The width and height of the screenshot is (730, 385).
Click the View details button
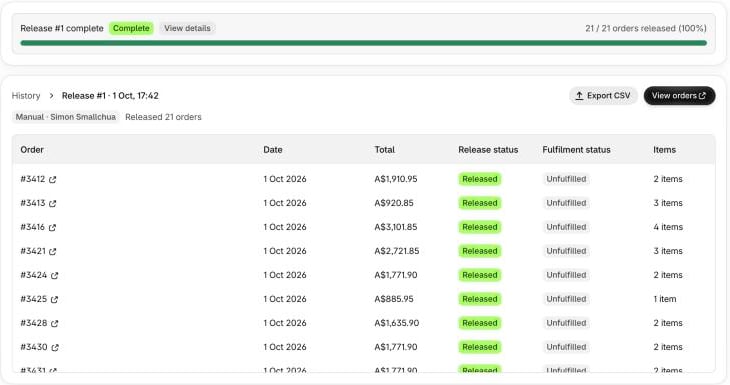pos(187,28)
